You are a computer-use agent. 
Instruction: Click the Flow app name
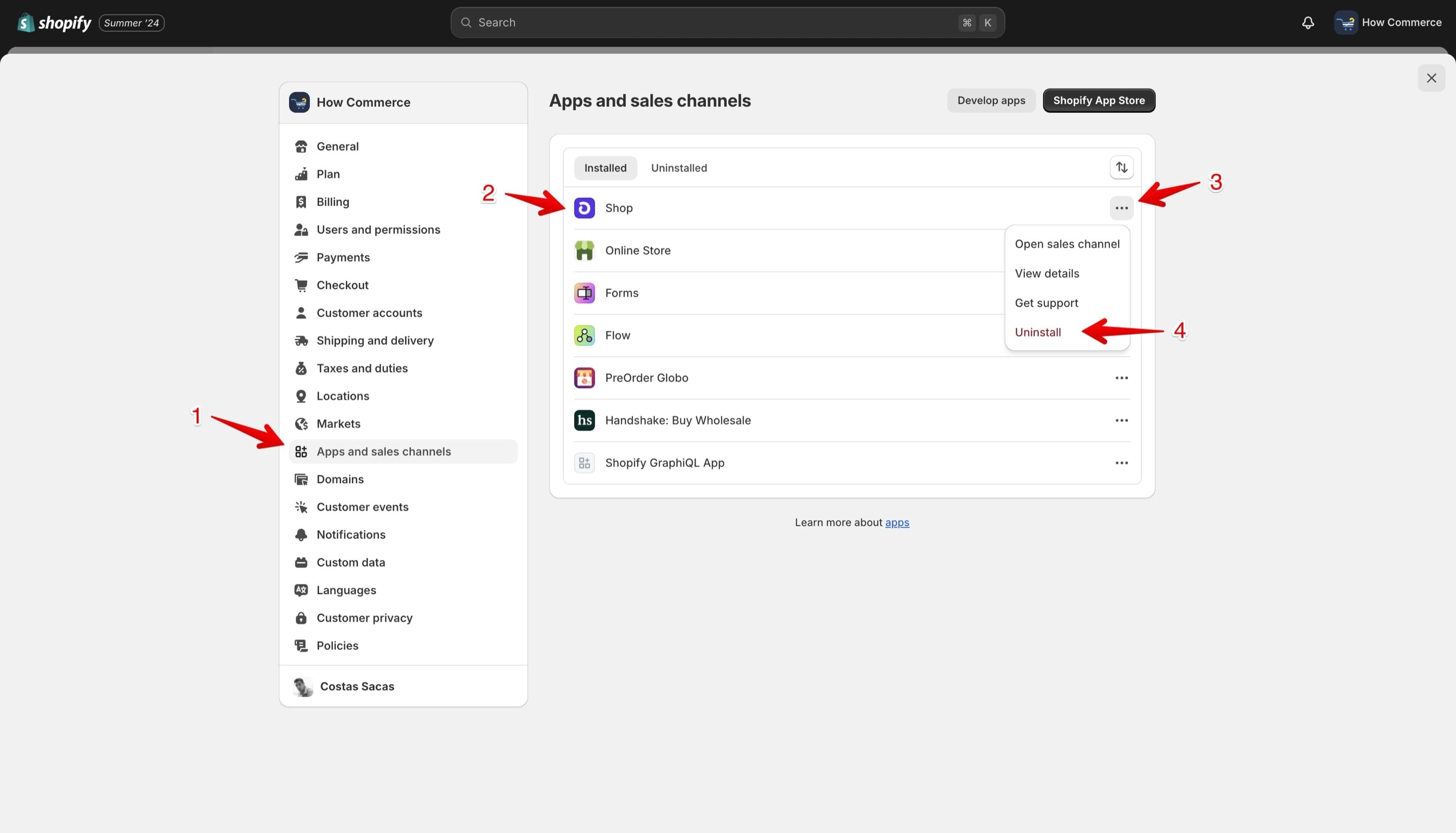[618, 335]
